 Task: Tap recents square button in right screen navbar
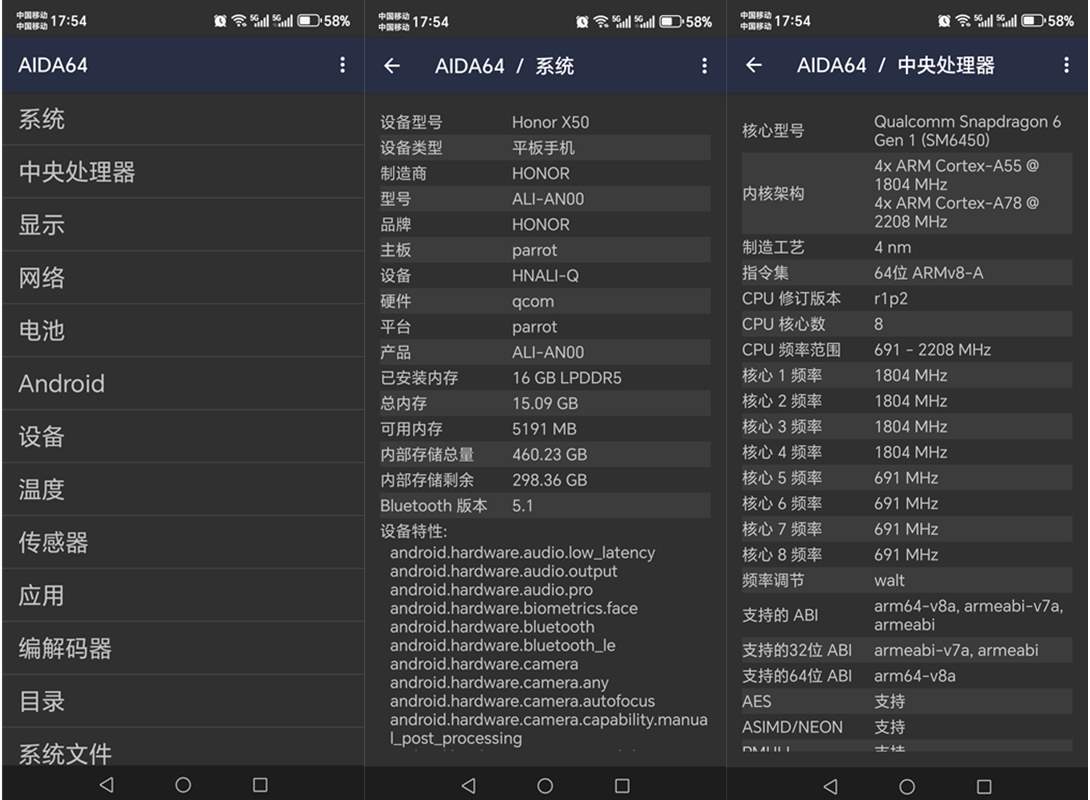984,786
